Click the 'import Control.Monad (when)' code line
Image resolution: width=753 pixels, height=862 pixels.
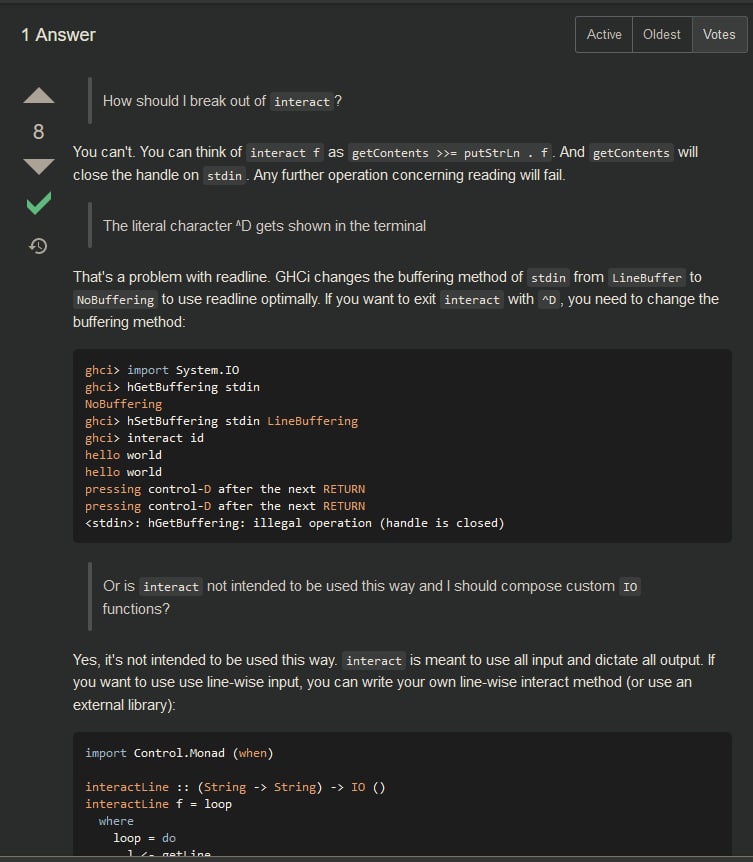point(179,753)
